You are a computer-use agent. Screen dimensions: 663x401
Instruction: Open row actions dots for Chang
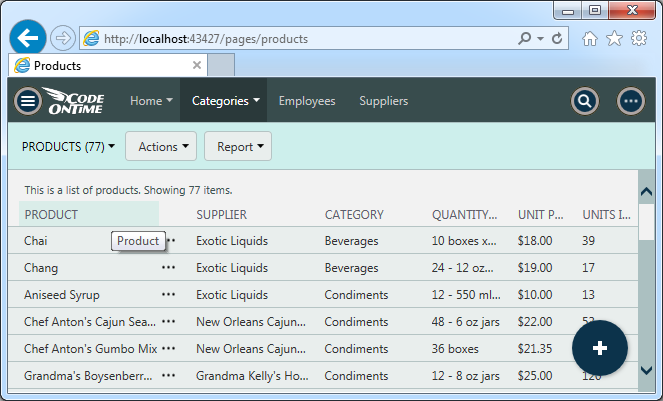coord(168,268)
